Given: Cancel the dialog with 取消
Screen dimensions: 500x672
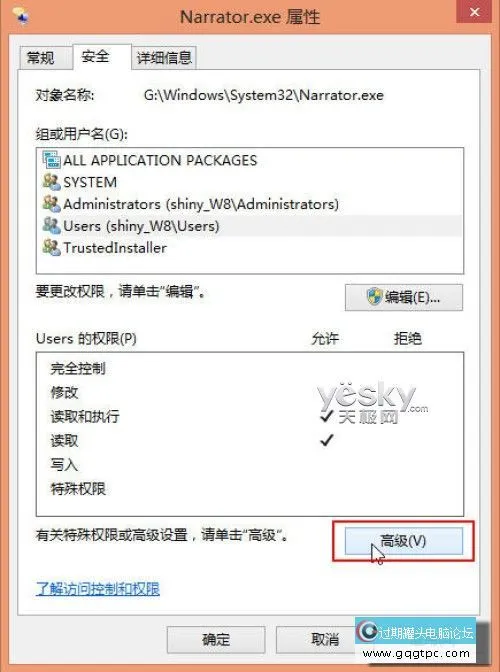Looking at the screenshot, I should pos(317,639).
